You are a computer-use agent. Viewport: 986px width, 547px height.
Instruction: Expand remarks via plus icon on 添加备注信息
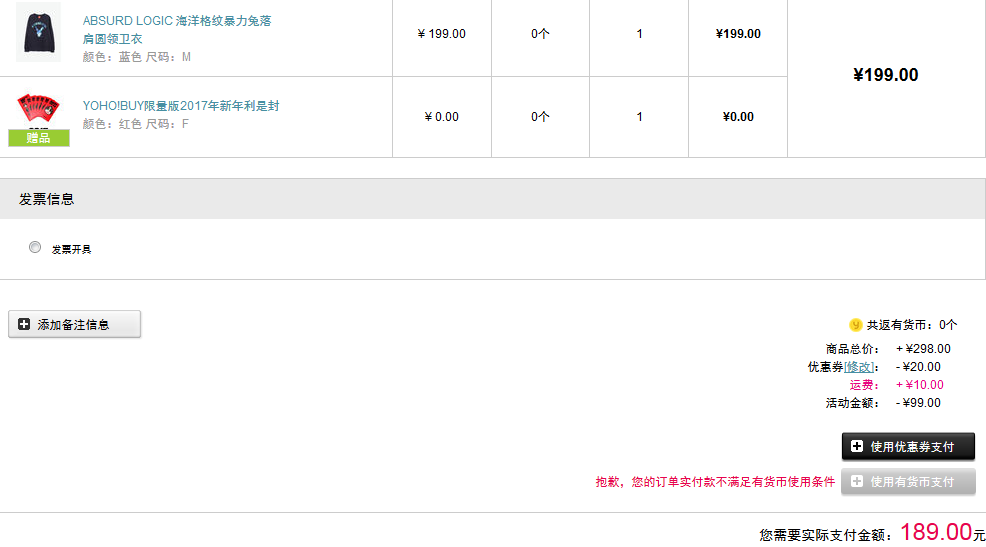(x=24, y=324)
